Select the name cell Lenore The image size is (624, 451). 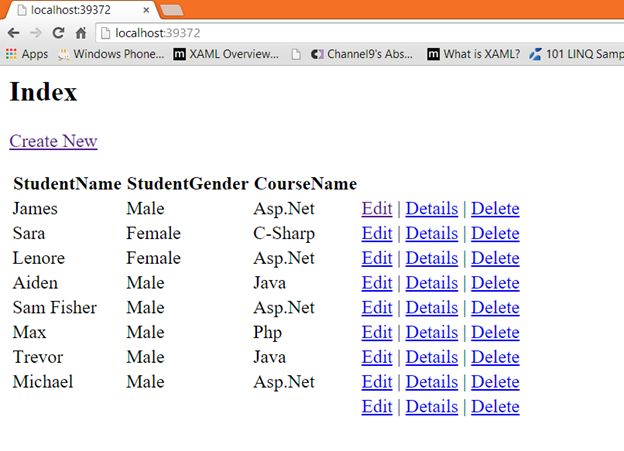39,258
